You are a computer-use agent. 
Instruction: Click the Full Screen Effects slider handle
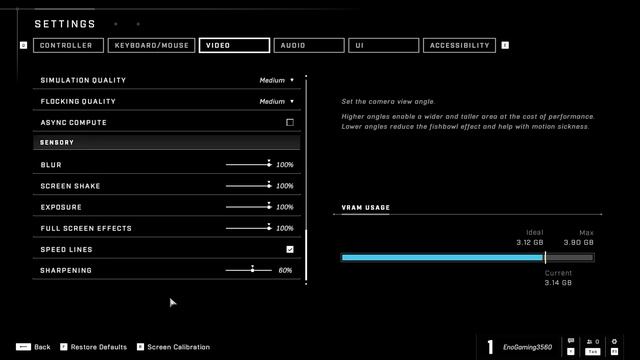pos(269,228)
